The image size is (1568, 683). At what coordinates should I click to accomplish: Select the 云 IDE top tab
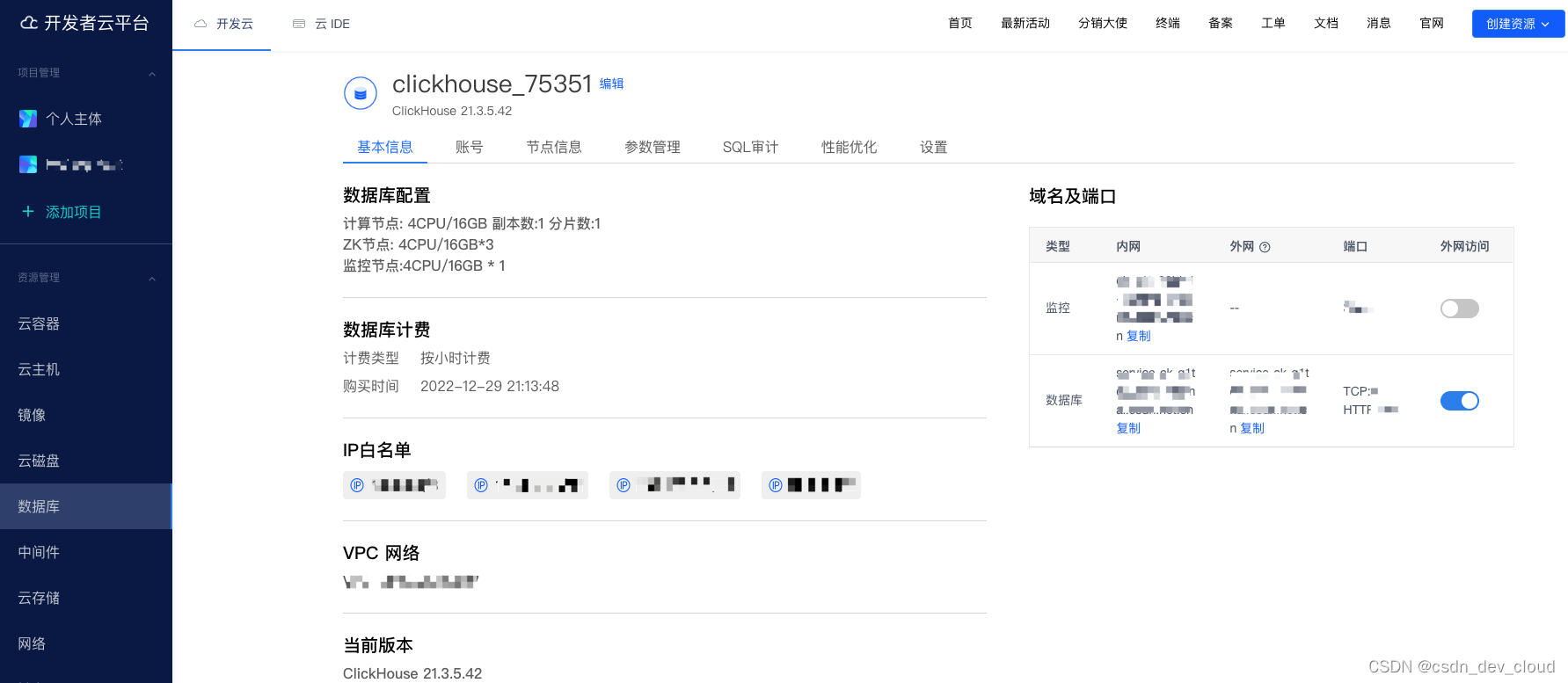pos(321,24)
